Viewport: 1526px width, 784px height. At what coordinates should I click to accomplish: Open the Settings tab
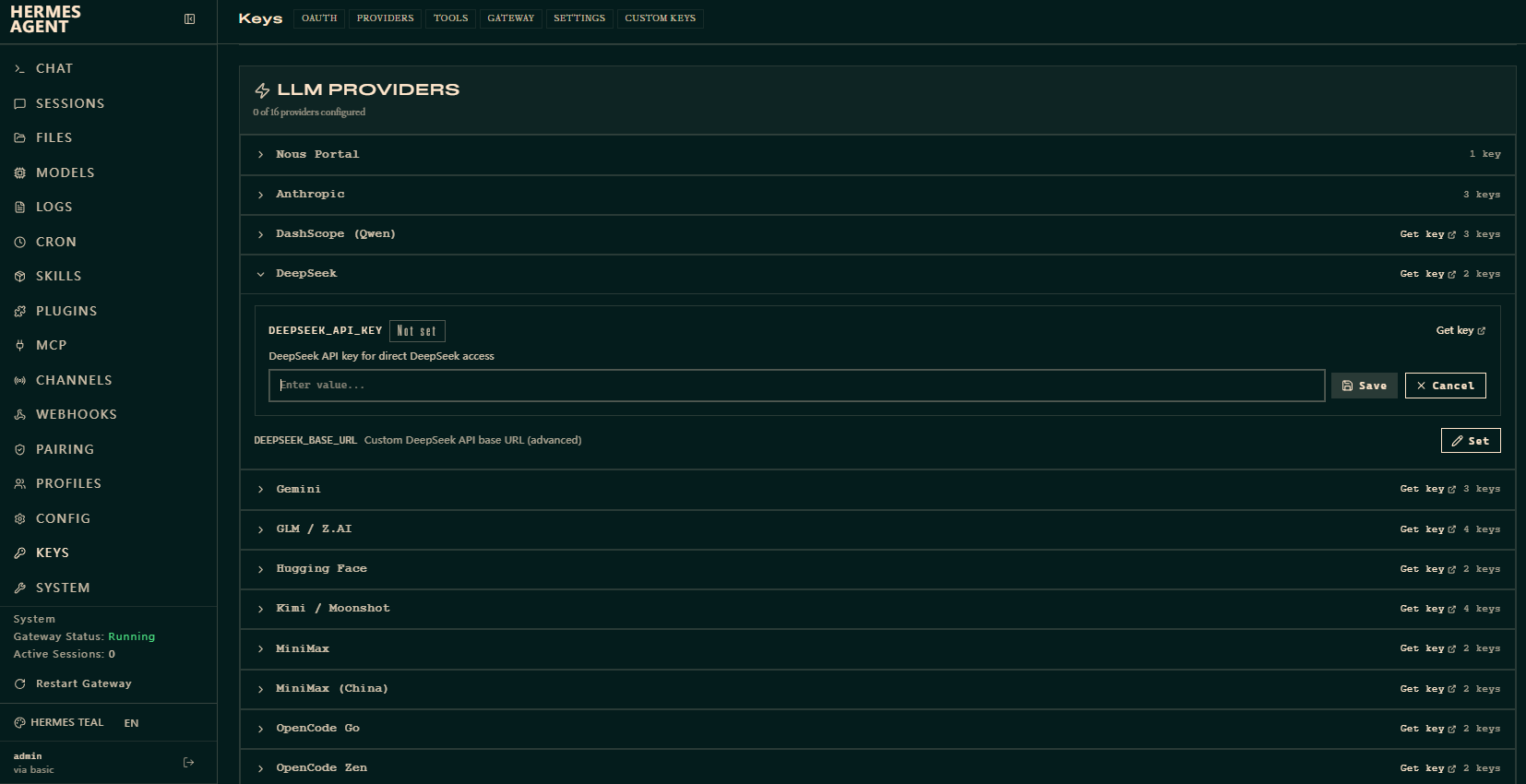[x=579, y=18]
